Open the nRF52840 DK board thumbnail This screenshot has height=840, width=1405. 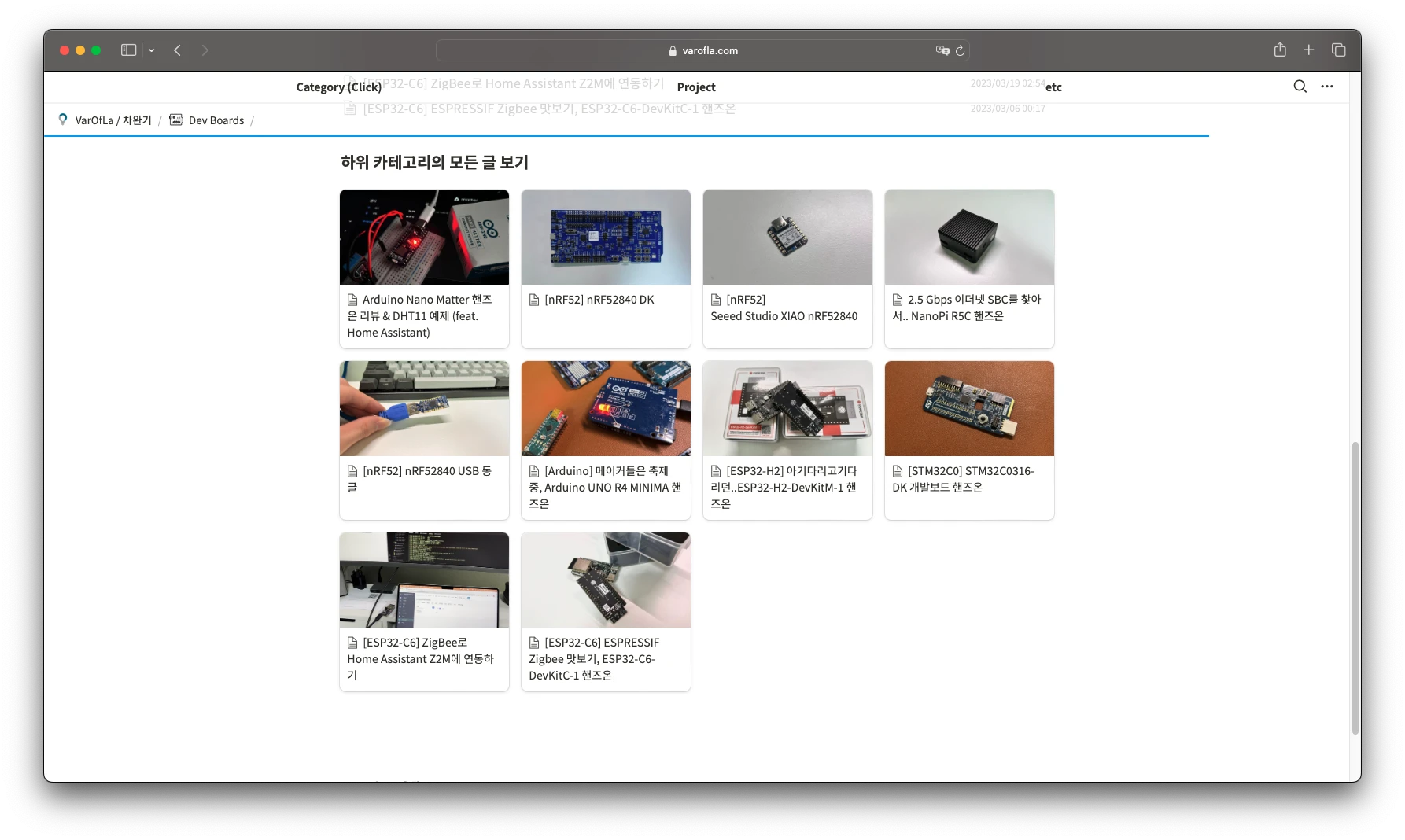pyautogui.click(x=606, y=237)
